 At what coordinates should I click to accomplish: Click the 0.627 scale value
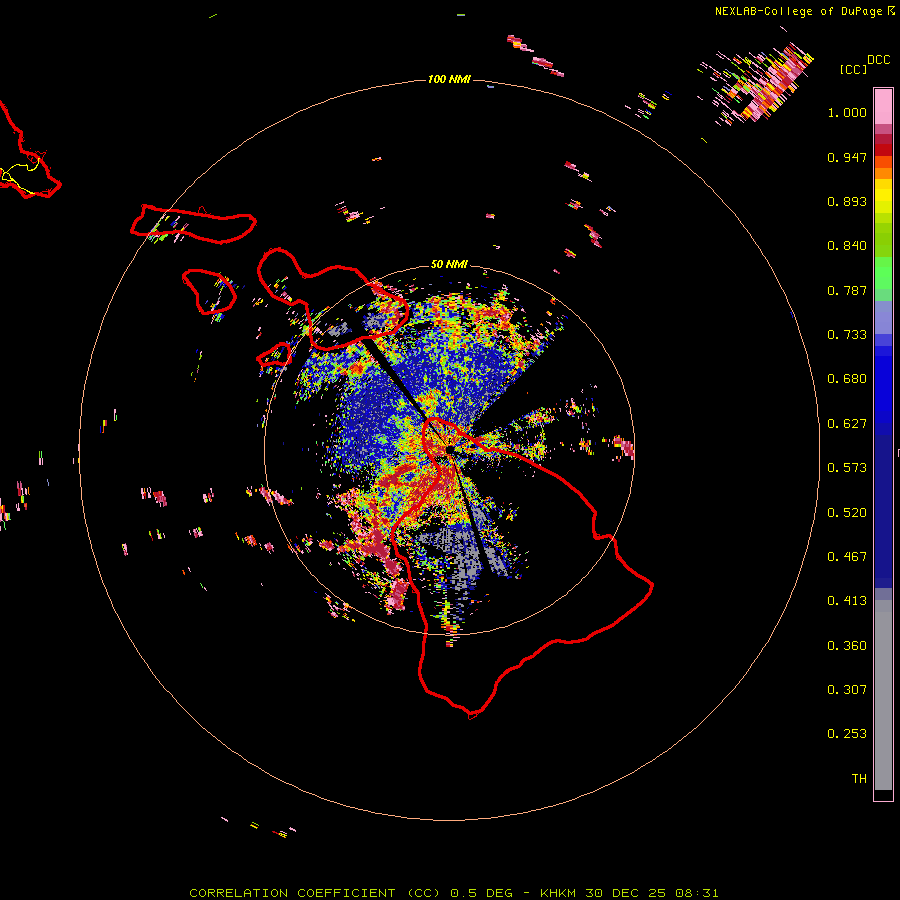click(847, 424)
